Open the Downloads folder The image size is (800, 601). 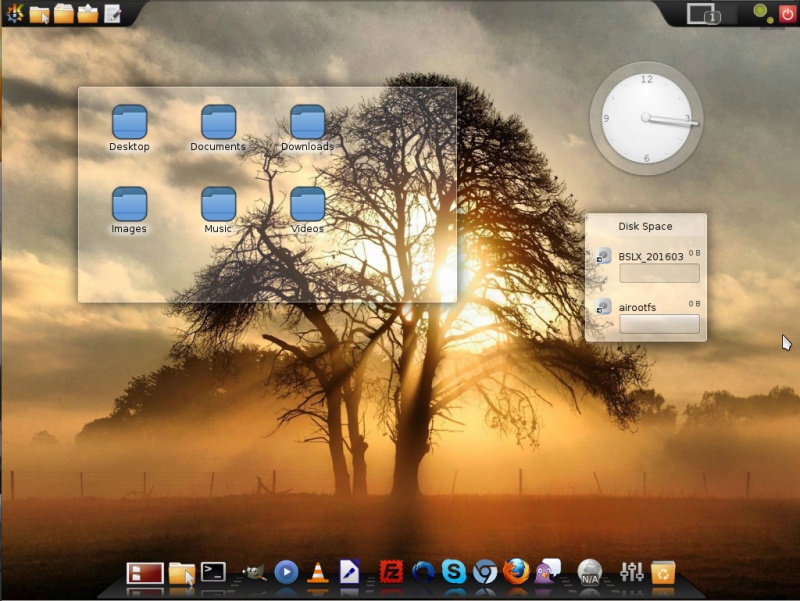click(307, 123)
